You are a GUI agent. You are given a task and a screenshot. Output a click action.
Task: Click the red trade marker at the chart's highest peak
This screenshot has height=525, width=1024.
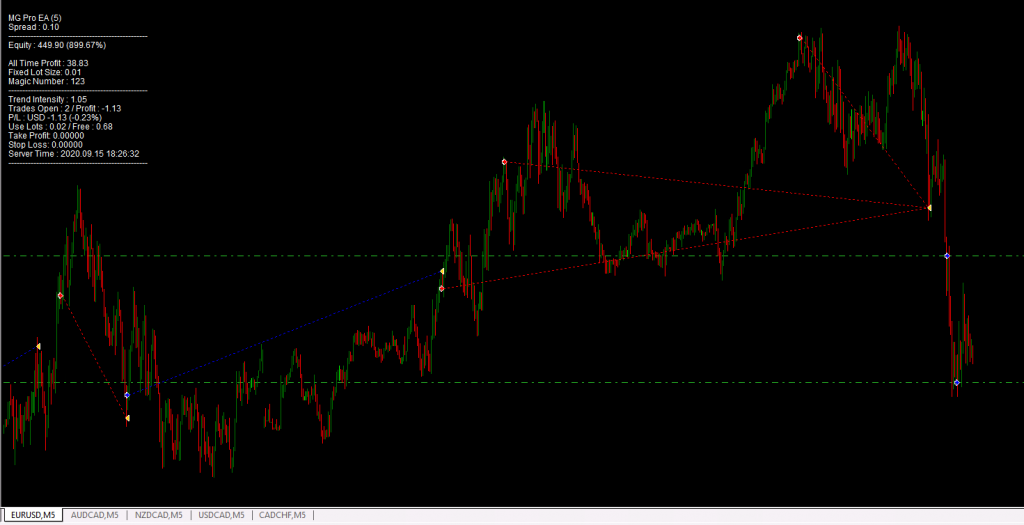pyautogui.click(x=799, y=38)
